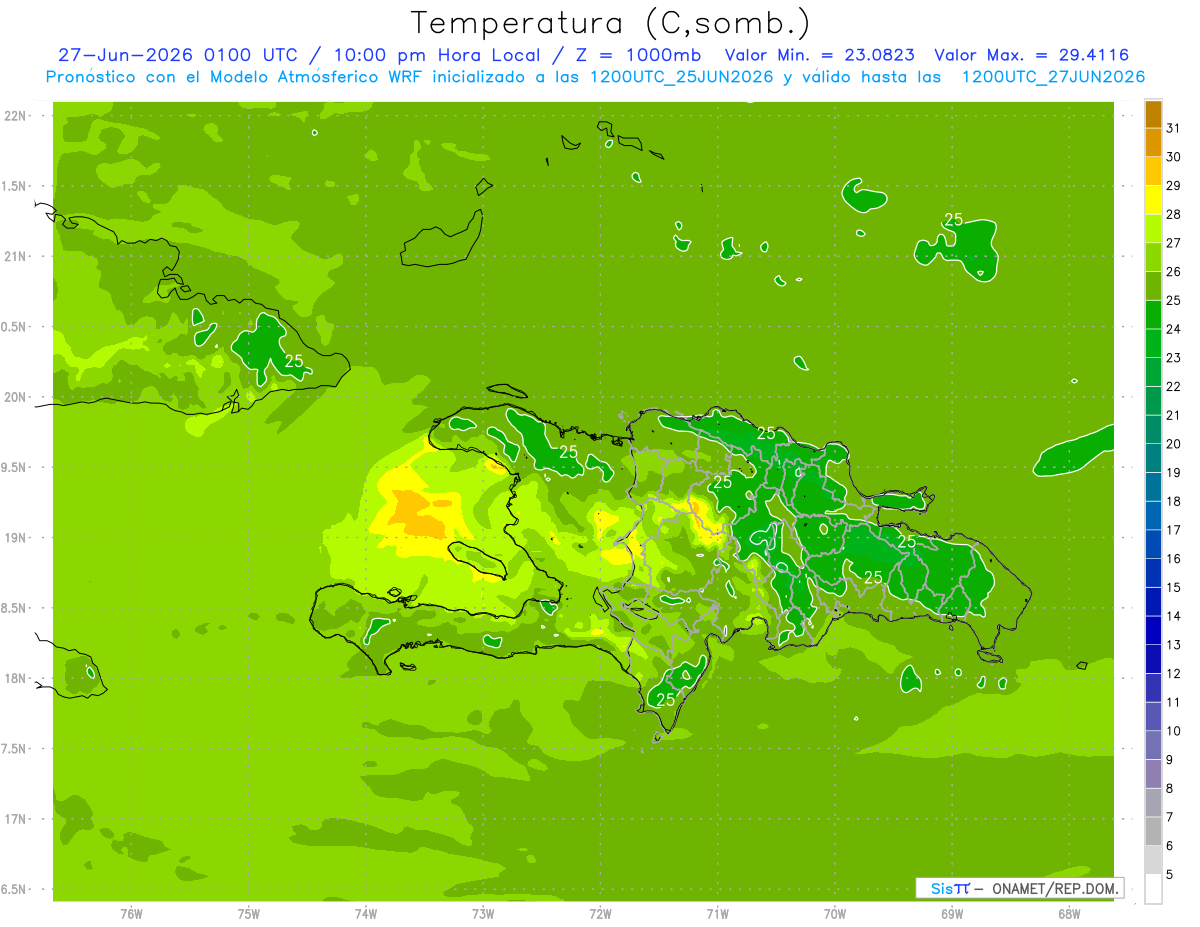Click the '25' contour label in far northeast ocean
The height and width of the screenshot is (927, 1200).
954,220
